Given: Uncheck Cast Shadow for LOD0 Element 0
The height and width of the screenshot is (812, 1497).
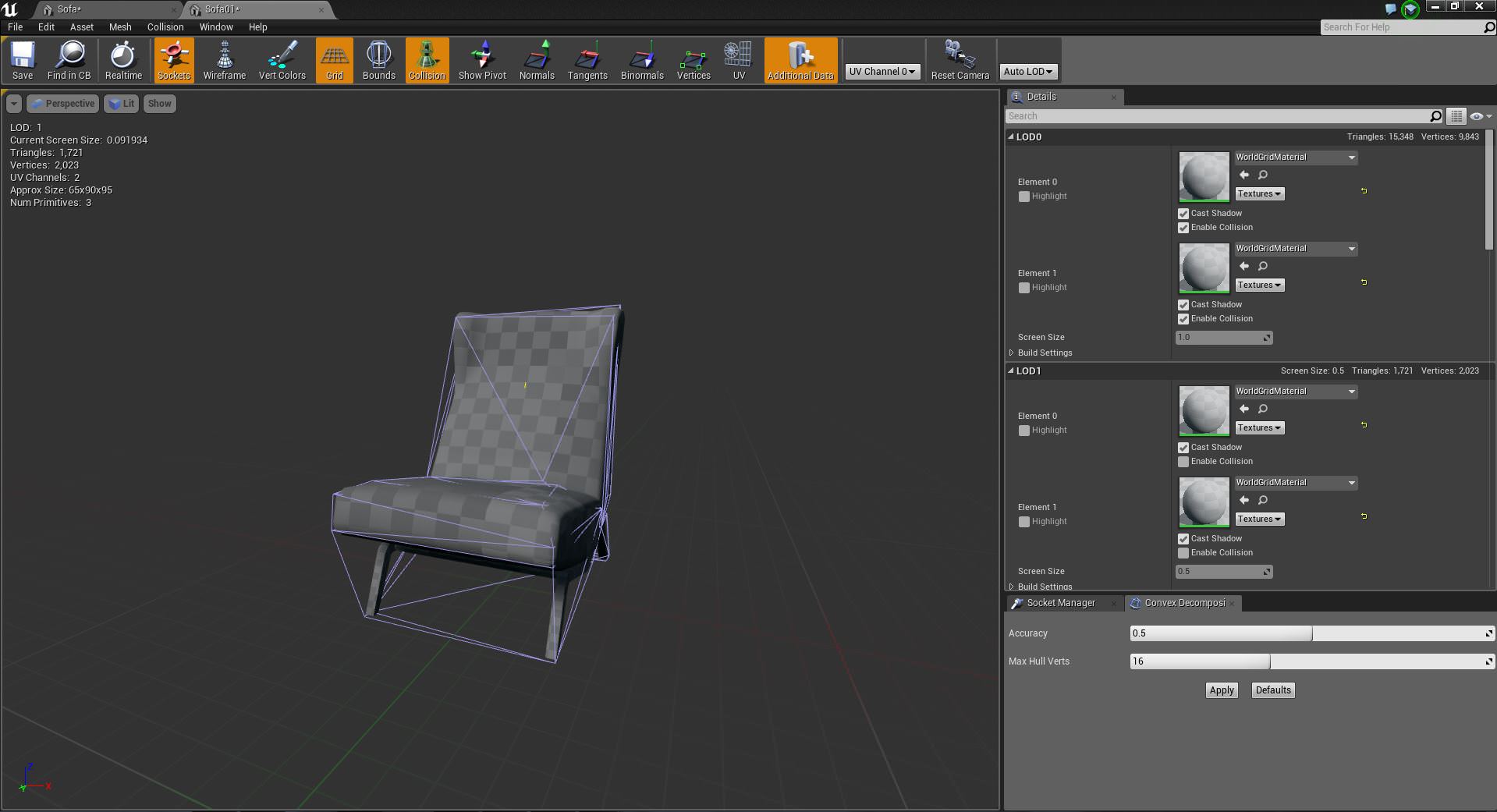Looking at the screenshot, I should click(x=1183, y=214).
